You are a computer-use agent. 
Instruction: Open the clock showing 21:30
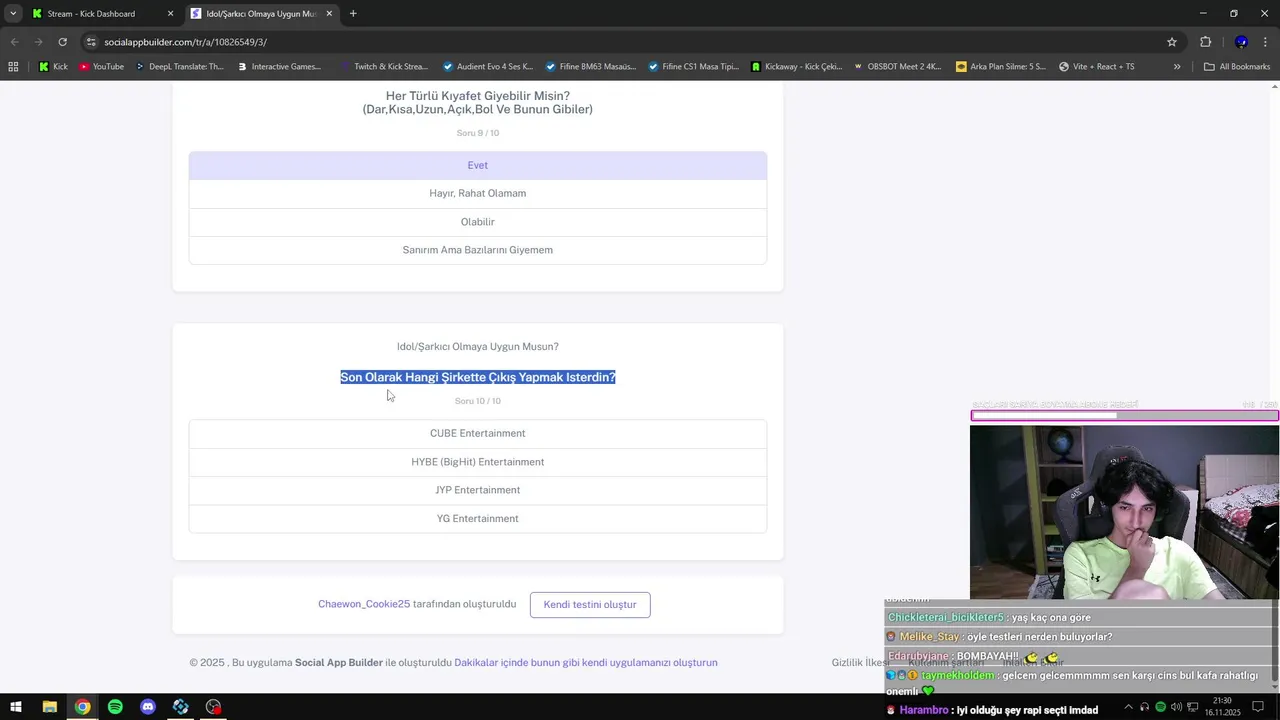tap(1222, 707)
